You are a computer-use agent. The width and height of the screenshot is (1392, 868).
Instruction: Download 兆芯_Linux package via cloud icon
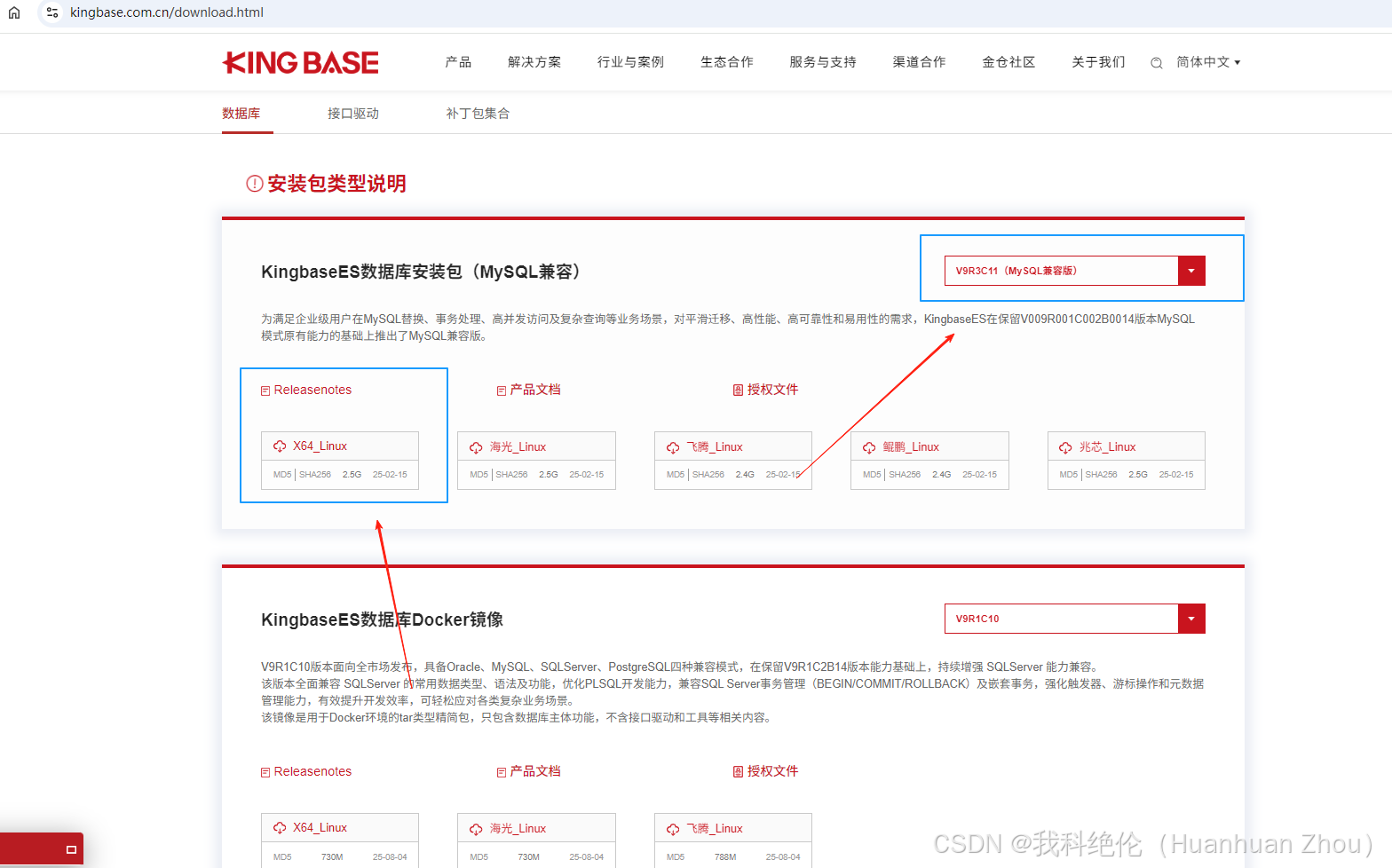(x=1065, y=447)
